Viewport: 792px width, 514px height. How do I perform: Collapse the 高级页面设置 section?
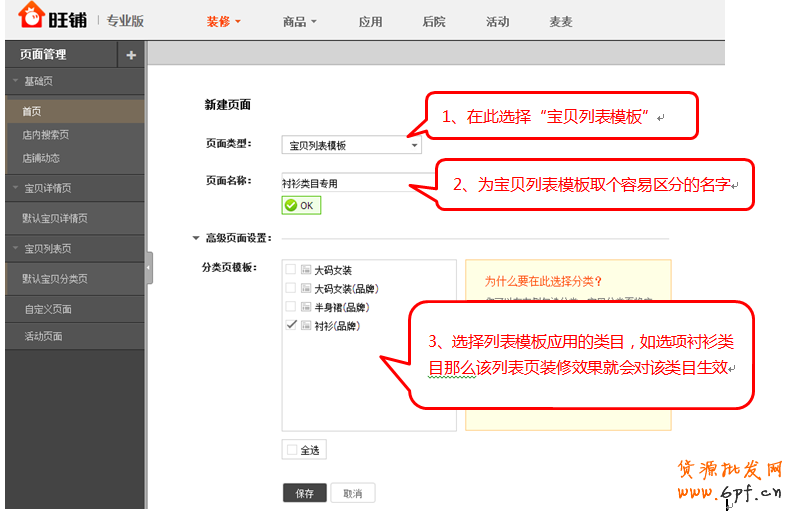coord(196,238)
